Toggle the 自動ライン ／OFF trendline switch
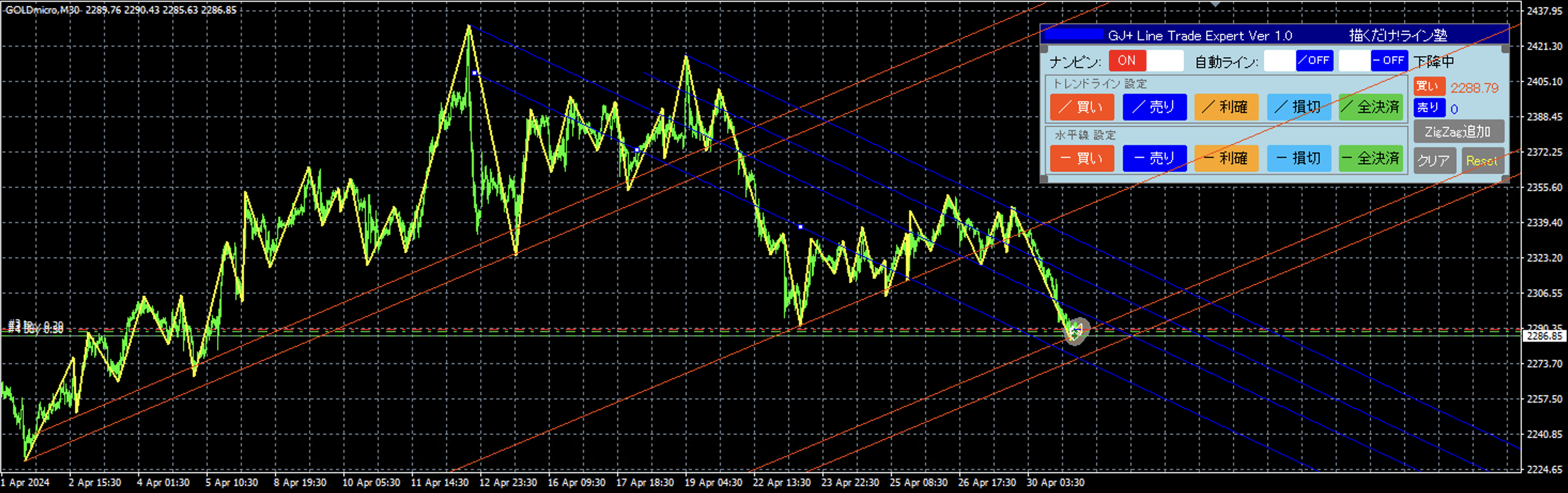This screenshot has width=1568, height=493. 1314,60
